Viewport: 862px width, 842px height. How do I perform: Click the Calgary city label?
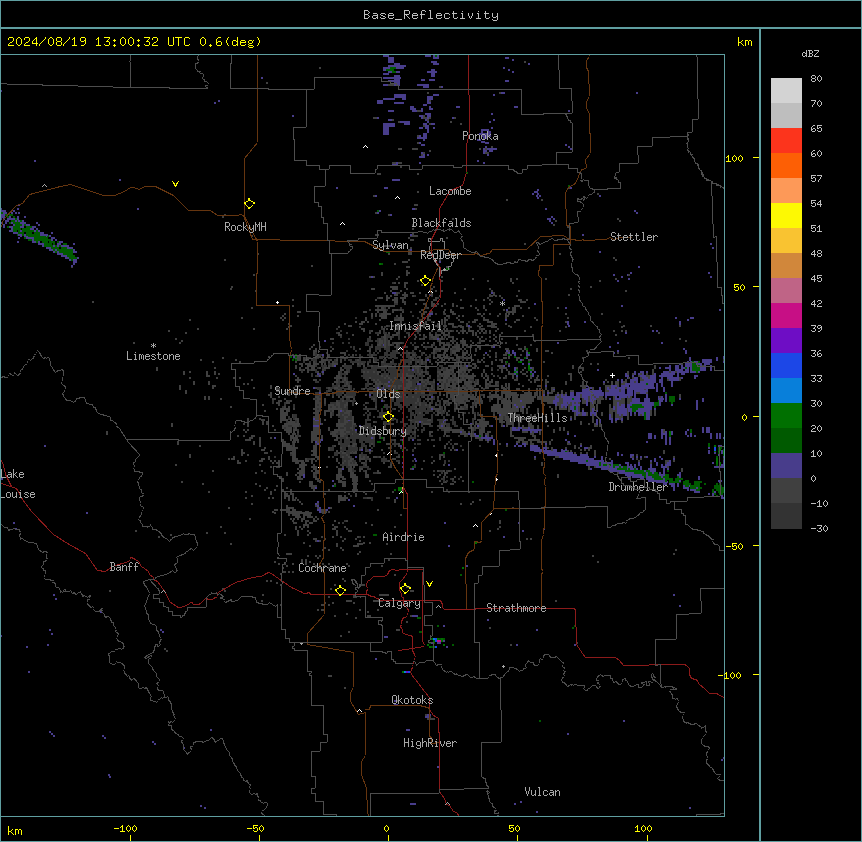click(x=399, y=603)
